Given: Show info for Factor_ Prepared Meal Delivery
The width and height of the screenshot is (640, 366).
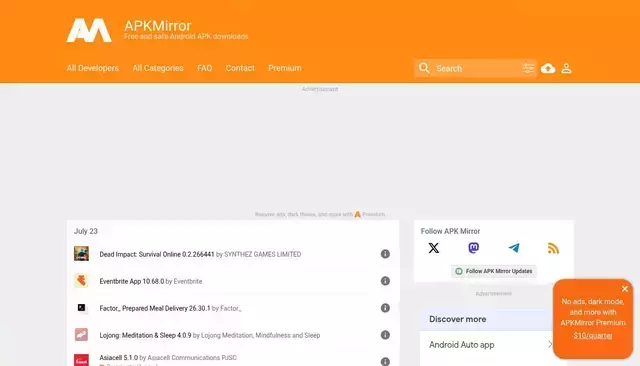Looking at the screenshot, I should [x=385, y=308].
